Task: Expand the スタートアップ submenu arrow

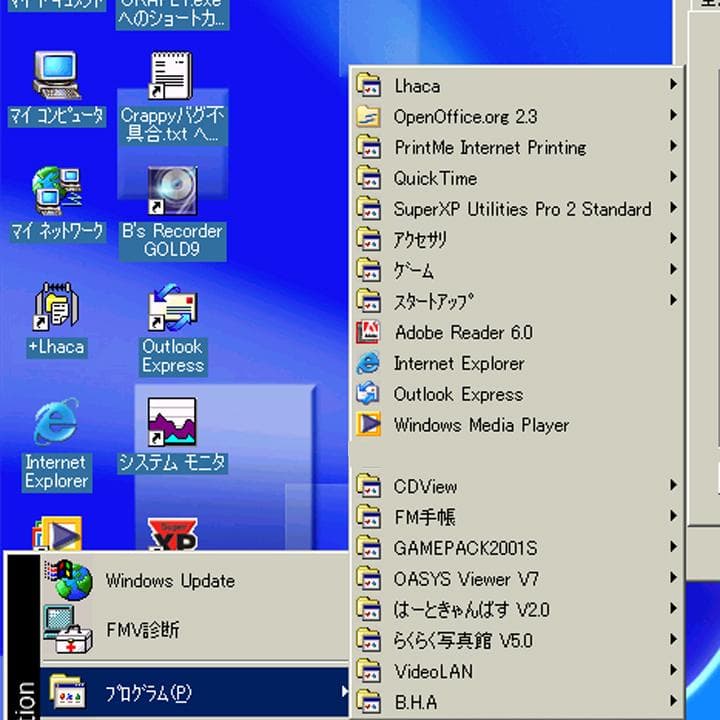Action: tap(673, 300)
